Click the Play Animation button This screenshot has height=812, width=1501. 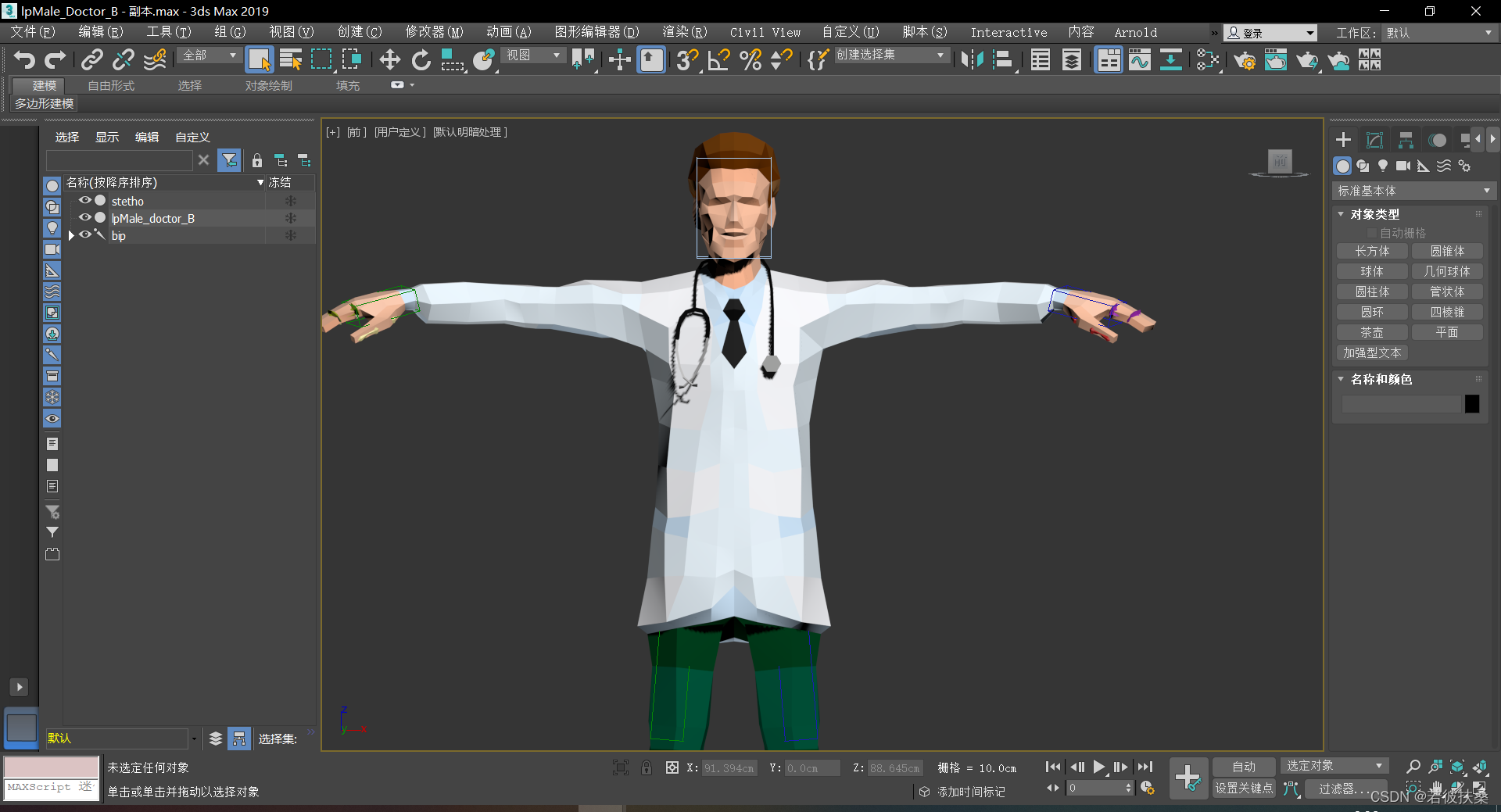click(1099, 767)
